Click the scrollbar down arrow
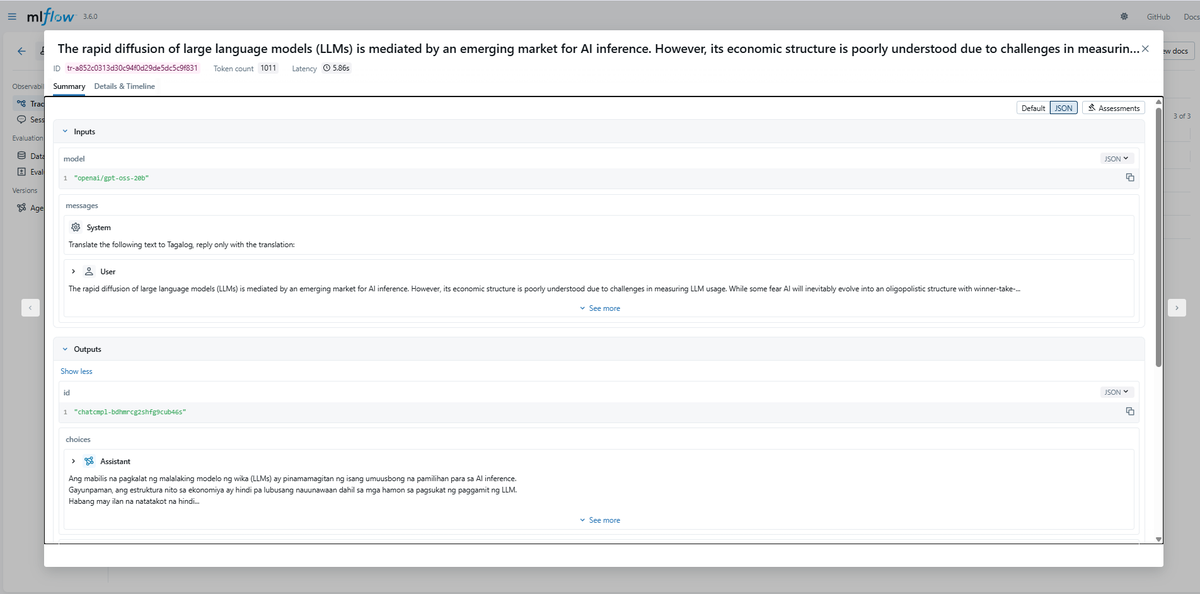The height and width of the screenshot is (594, 1200). [x=1159, y=539]
